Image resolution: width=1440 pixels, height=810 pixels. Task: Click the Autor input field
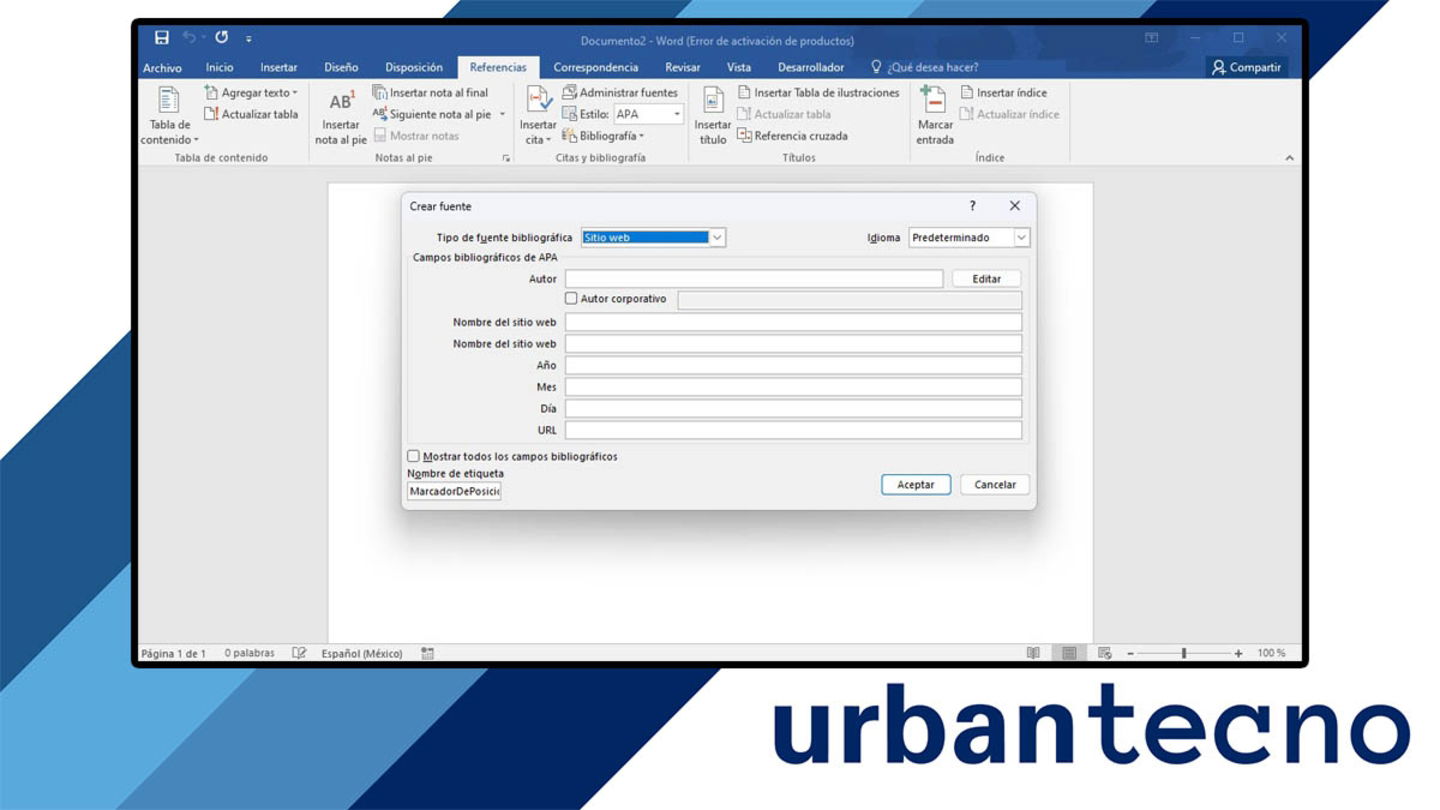pos(754,279)
